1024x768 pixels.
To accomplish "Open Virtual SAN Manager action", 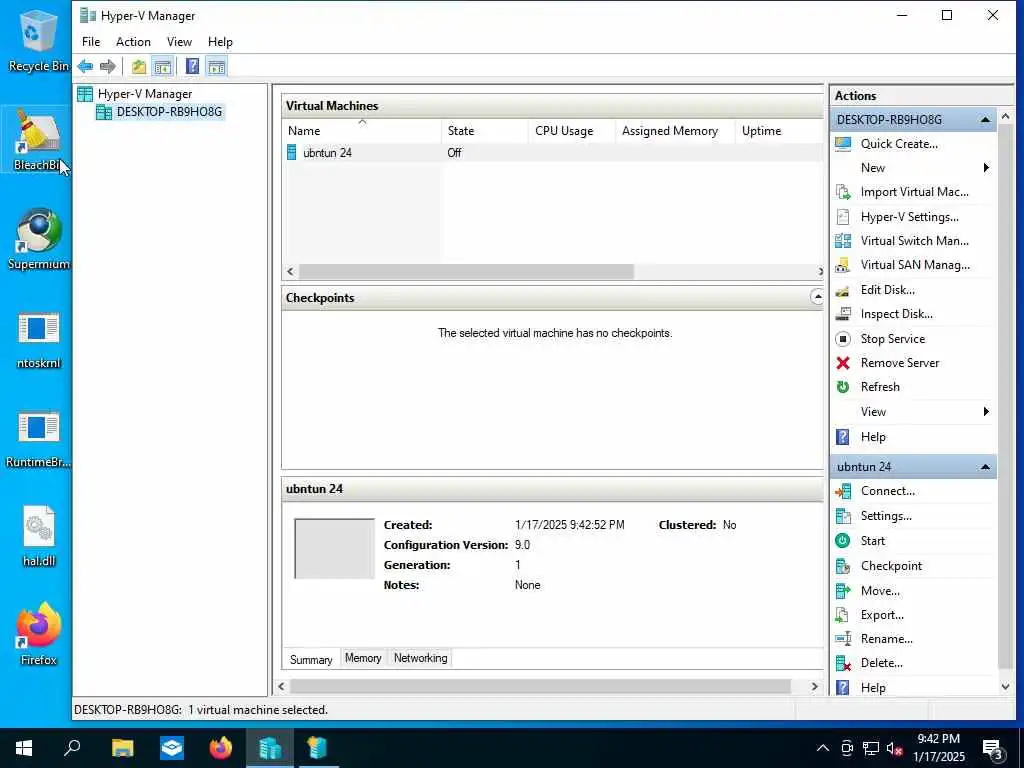I will tap(915, 265).
